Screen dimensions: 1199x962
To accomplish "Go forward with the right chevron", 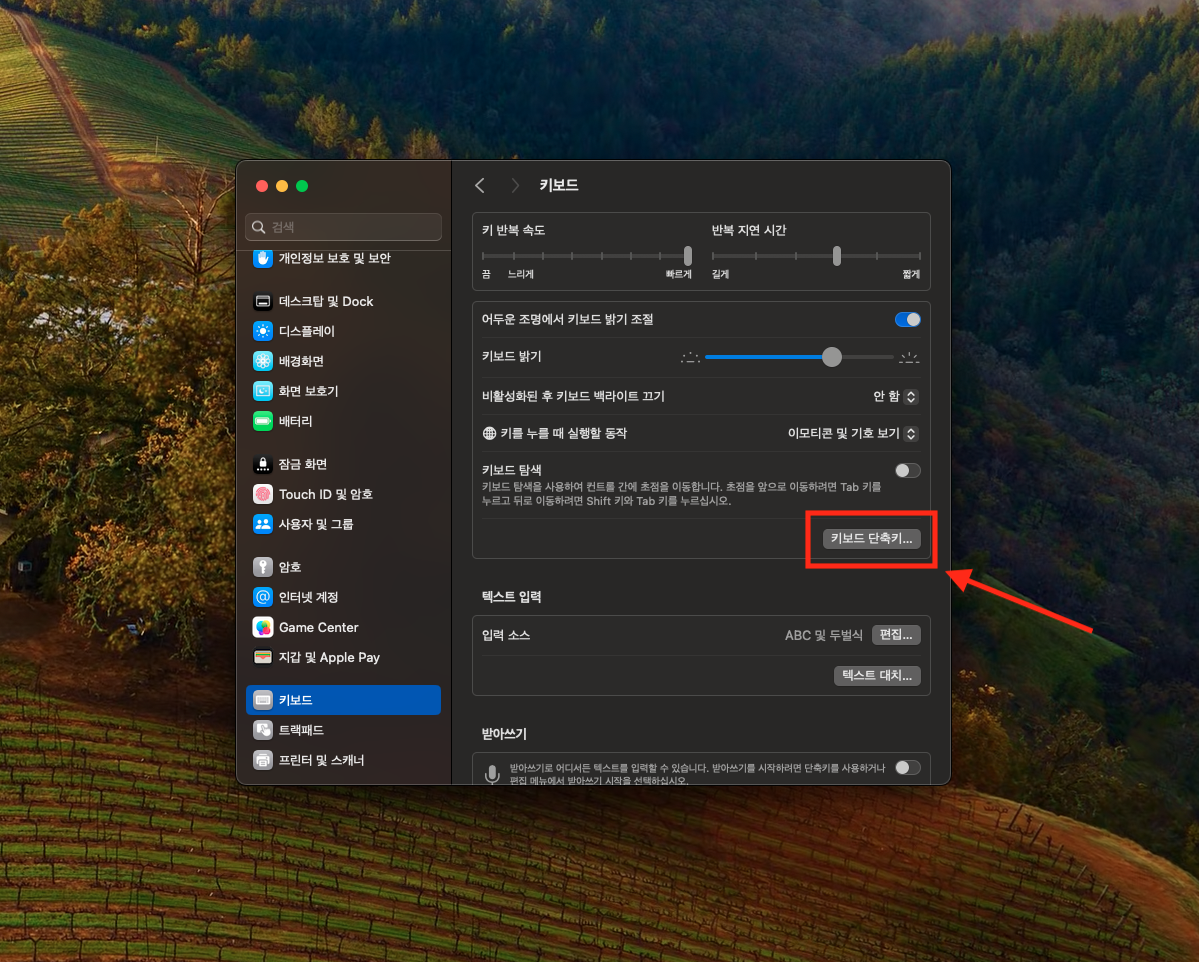I will tap(515, 185).
